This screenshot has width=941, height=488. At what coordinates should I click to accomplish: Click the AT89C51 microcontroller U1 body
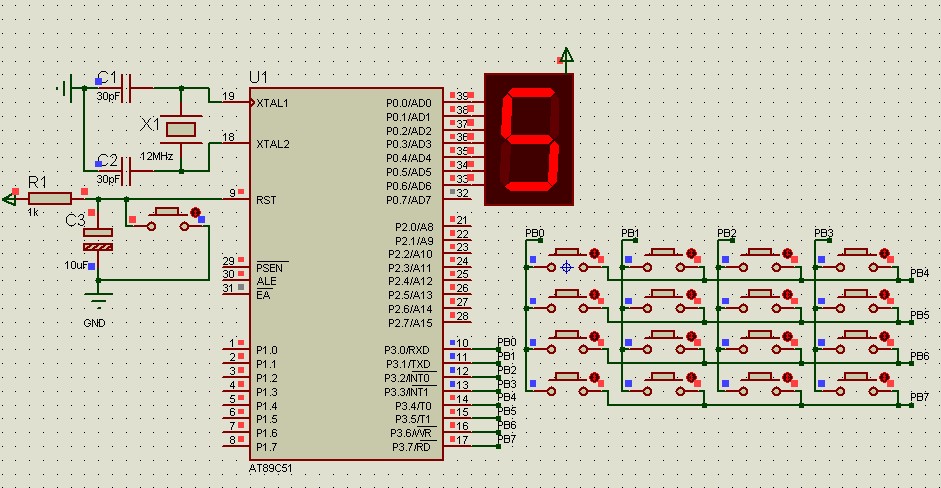(340, 270)
